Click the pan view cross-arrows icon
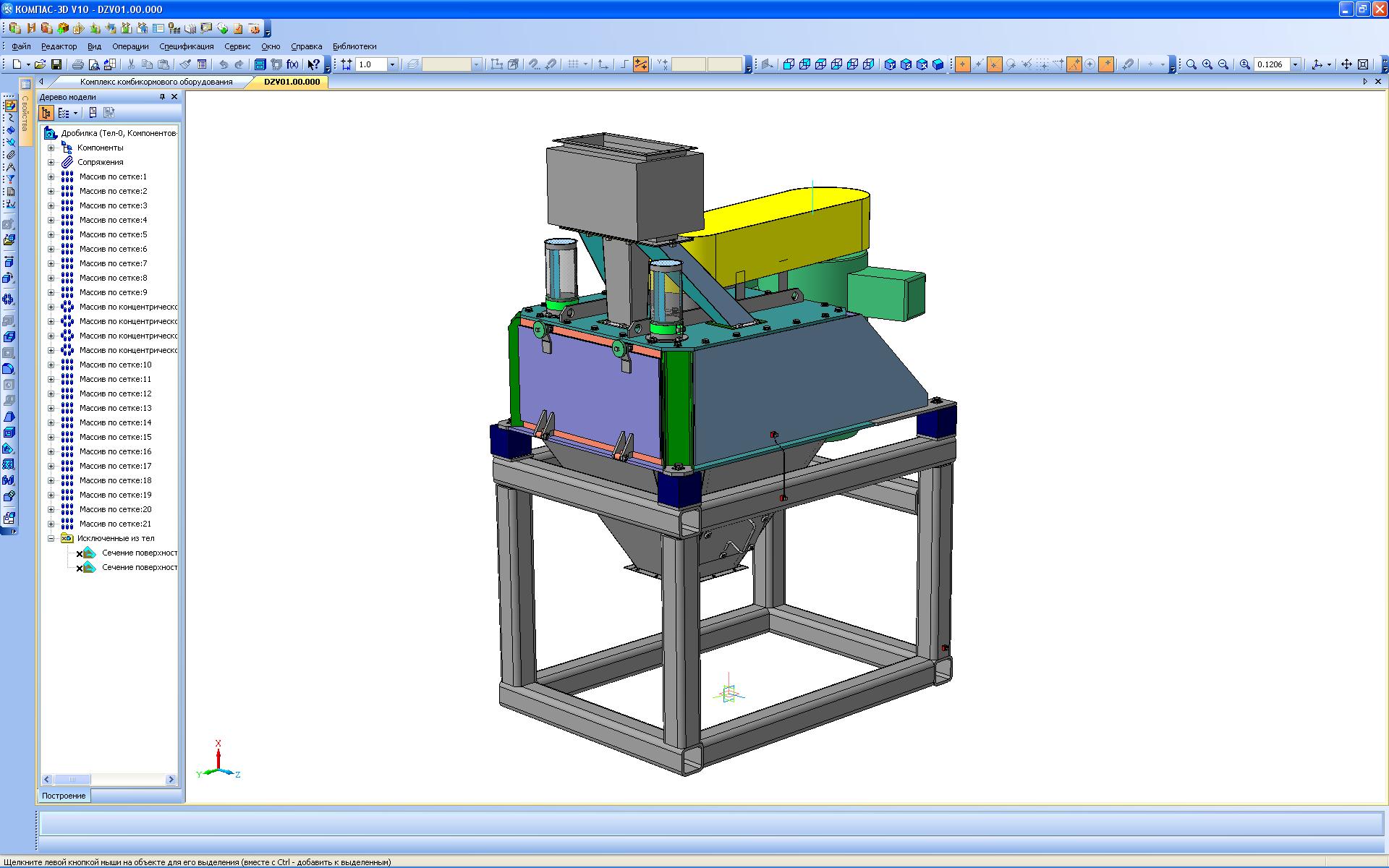Screen dimensions: 1389x868 click(x=1346, y=64)
